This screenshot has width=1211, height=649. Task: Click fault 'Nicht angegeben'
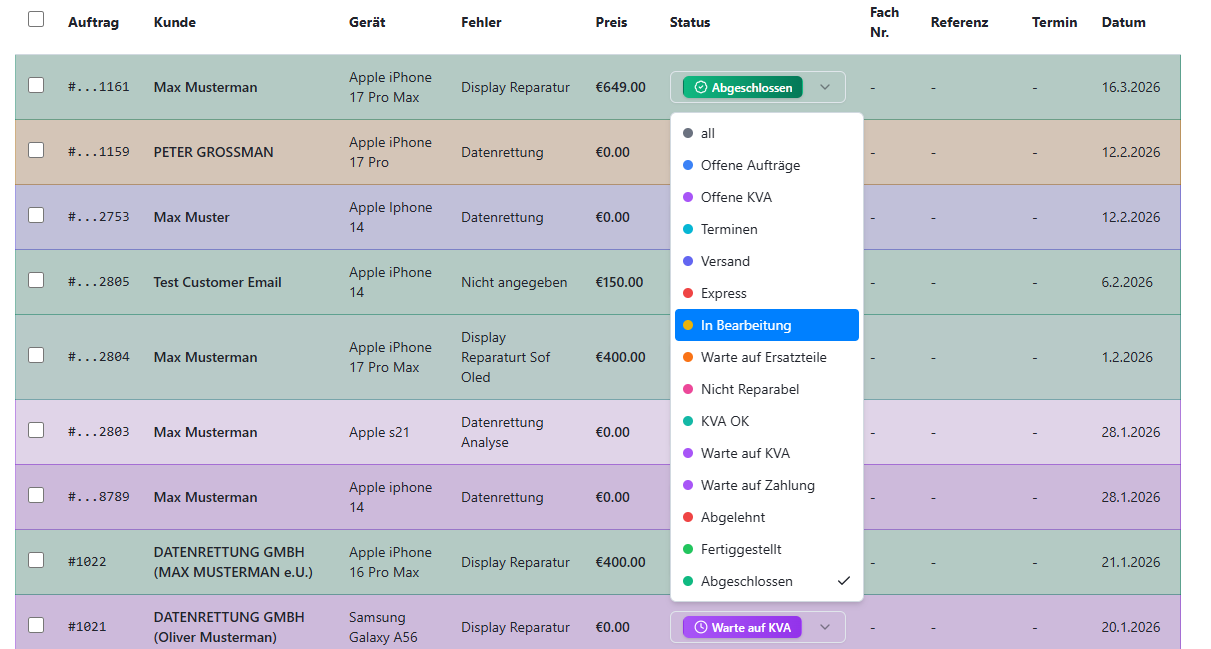[x=514, y=282]
